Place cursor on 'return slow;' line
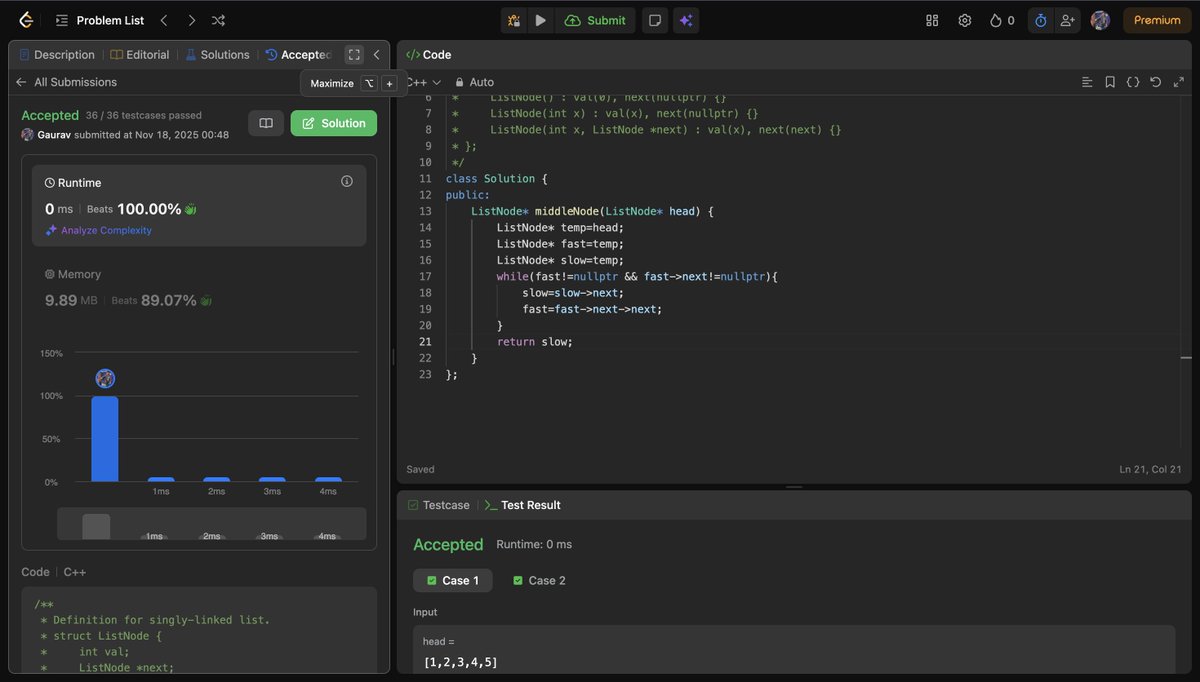This screenshot has height=682, width=1200. pyautogui.click(x=534, y=342)
